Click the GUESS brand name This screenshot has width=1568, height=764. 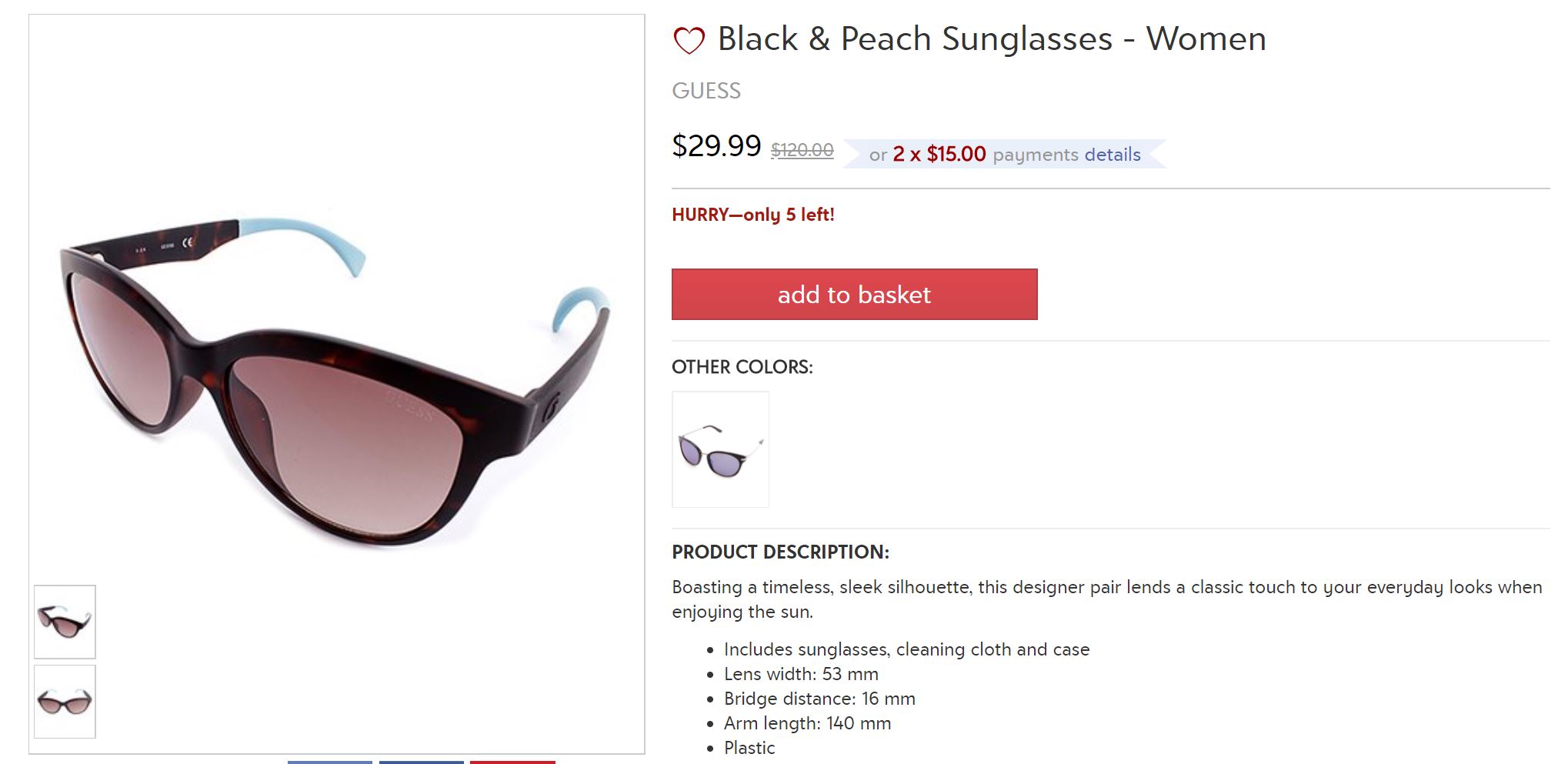tap(706, 91)
